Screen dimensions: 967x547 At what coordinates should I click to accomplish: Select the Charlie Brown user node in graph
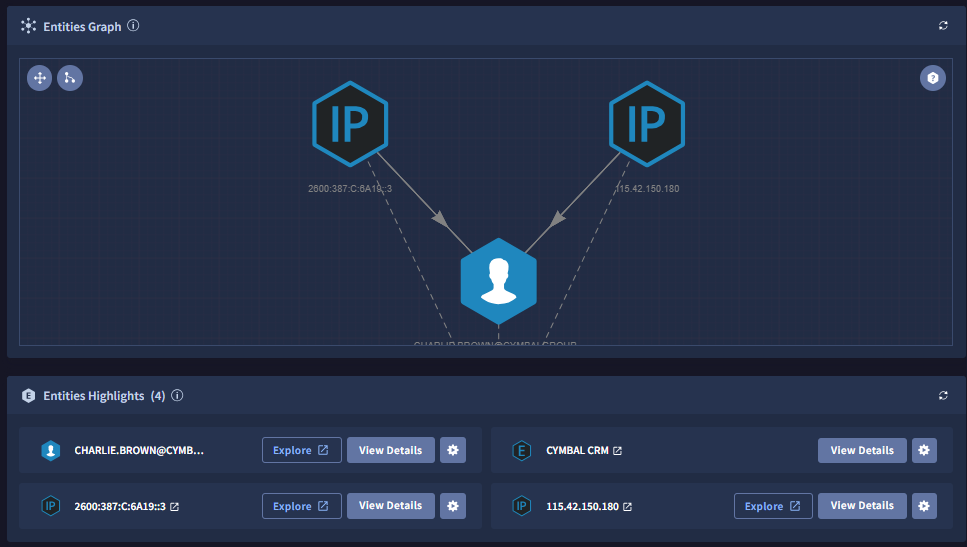click(x=498, y=281)
